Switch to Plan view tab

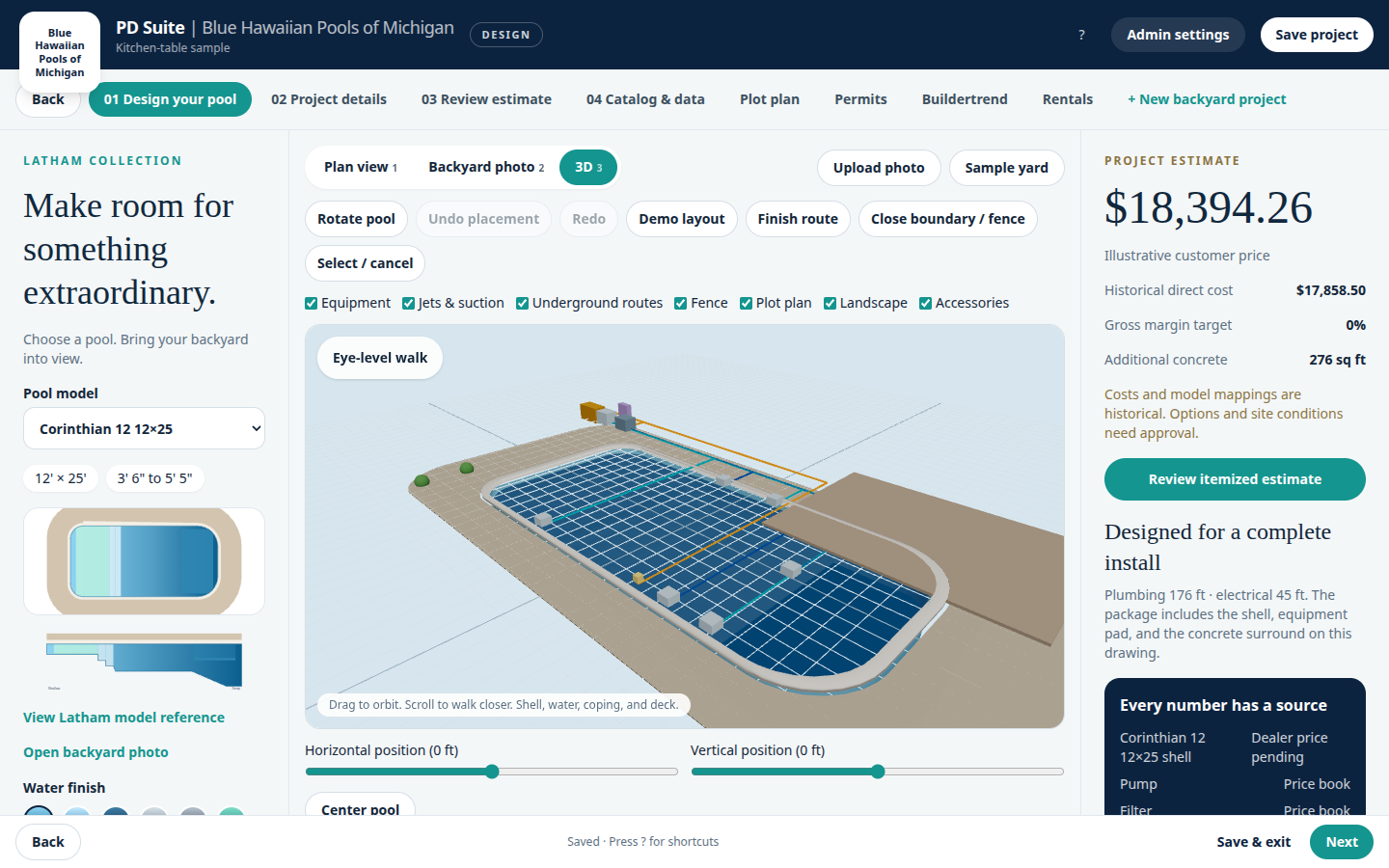361,167
